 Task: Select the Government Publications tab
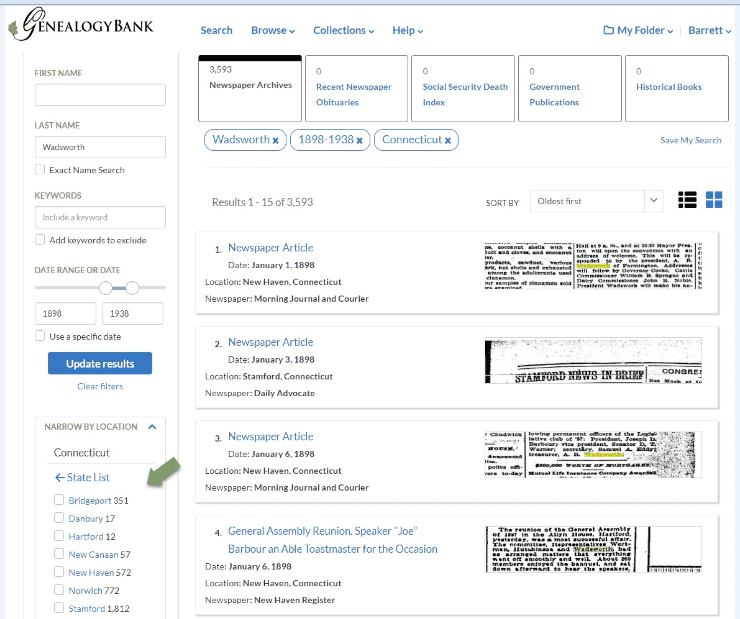click(570, 88)
